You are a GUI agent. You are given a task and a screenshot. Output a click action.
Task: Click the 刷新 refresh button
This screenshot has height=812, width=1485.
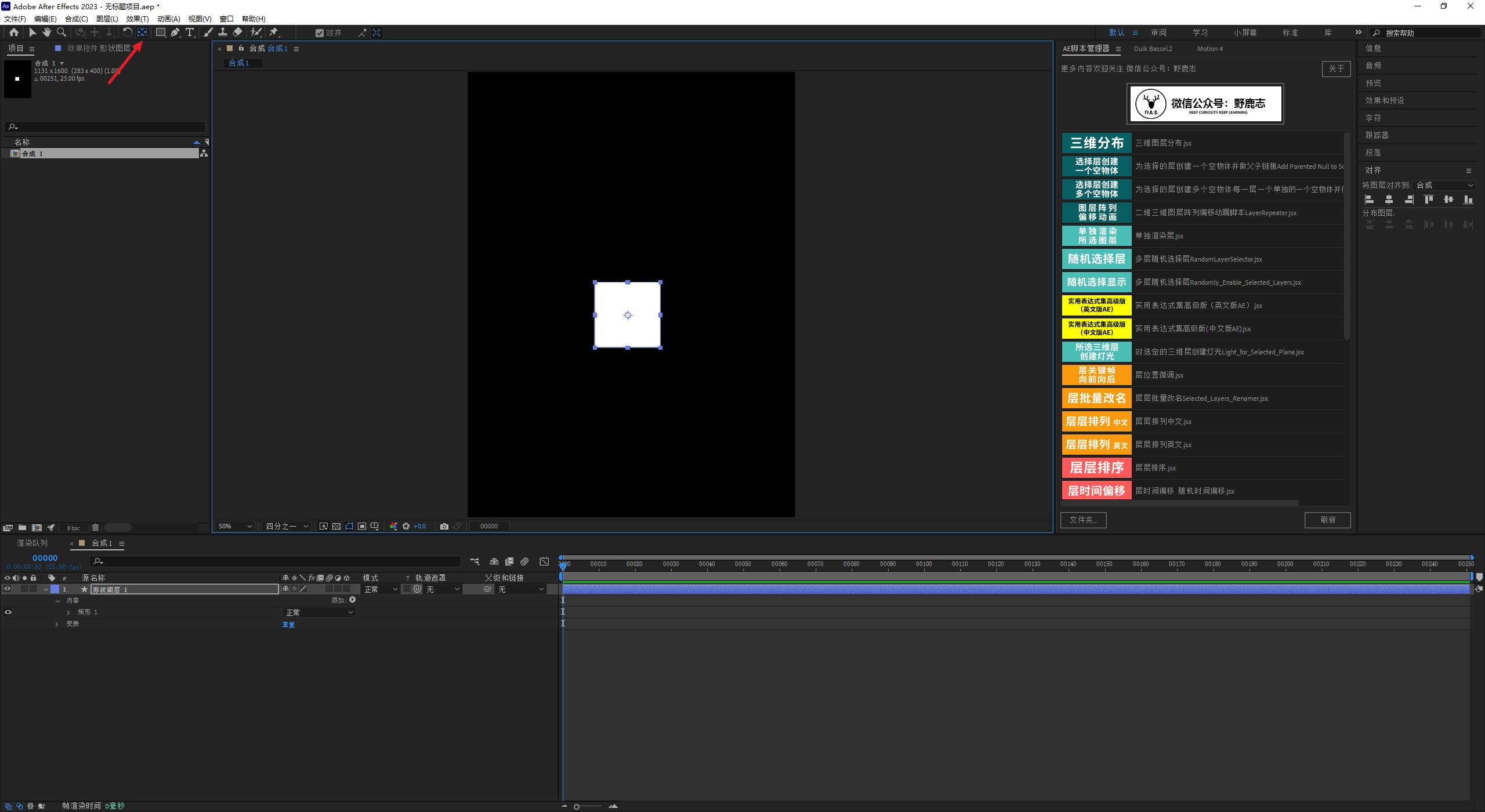point(1327,520)
